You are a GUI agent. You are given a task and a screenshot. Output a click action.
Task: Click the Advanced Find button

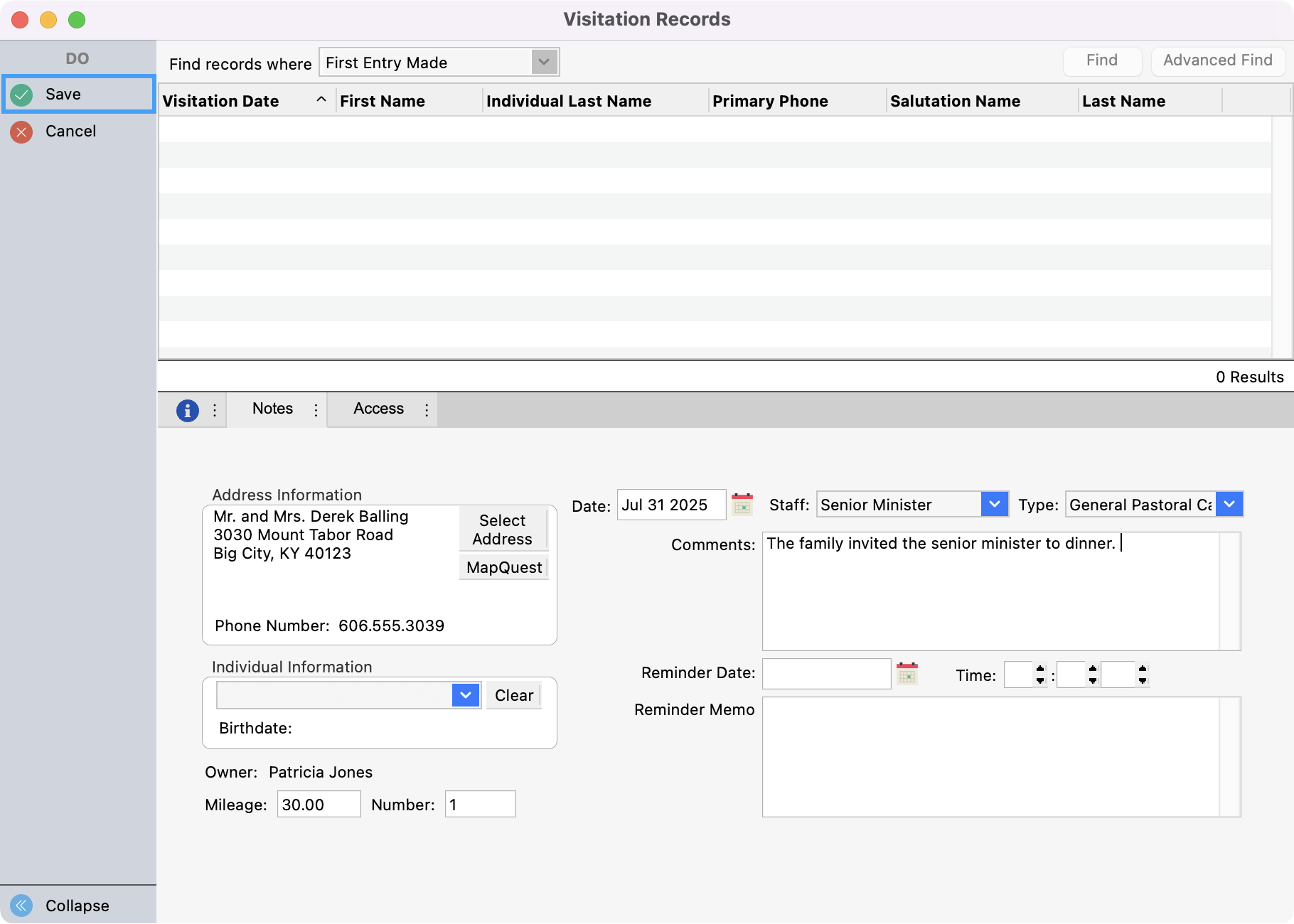[x=1217, y=60]
